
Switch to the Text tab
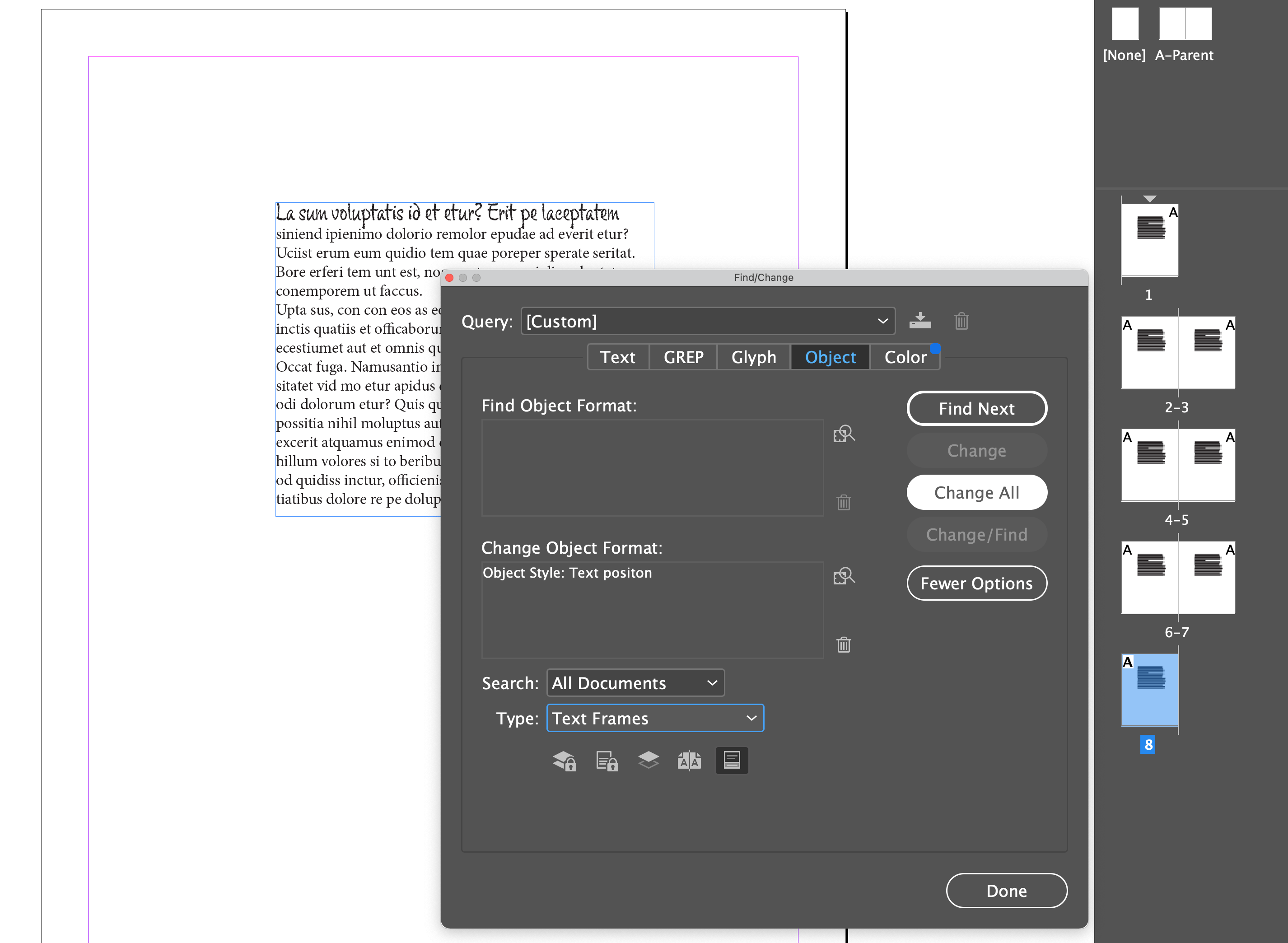point(618,357)
